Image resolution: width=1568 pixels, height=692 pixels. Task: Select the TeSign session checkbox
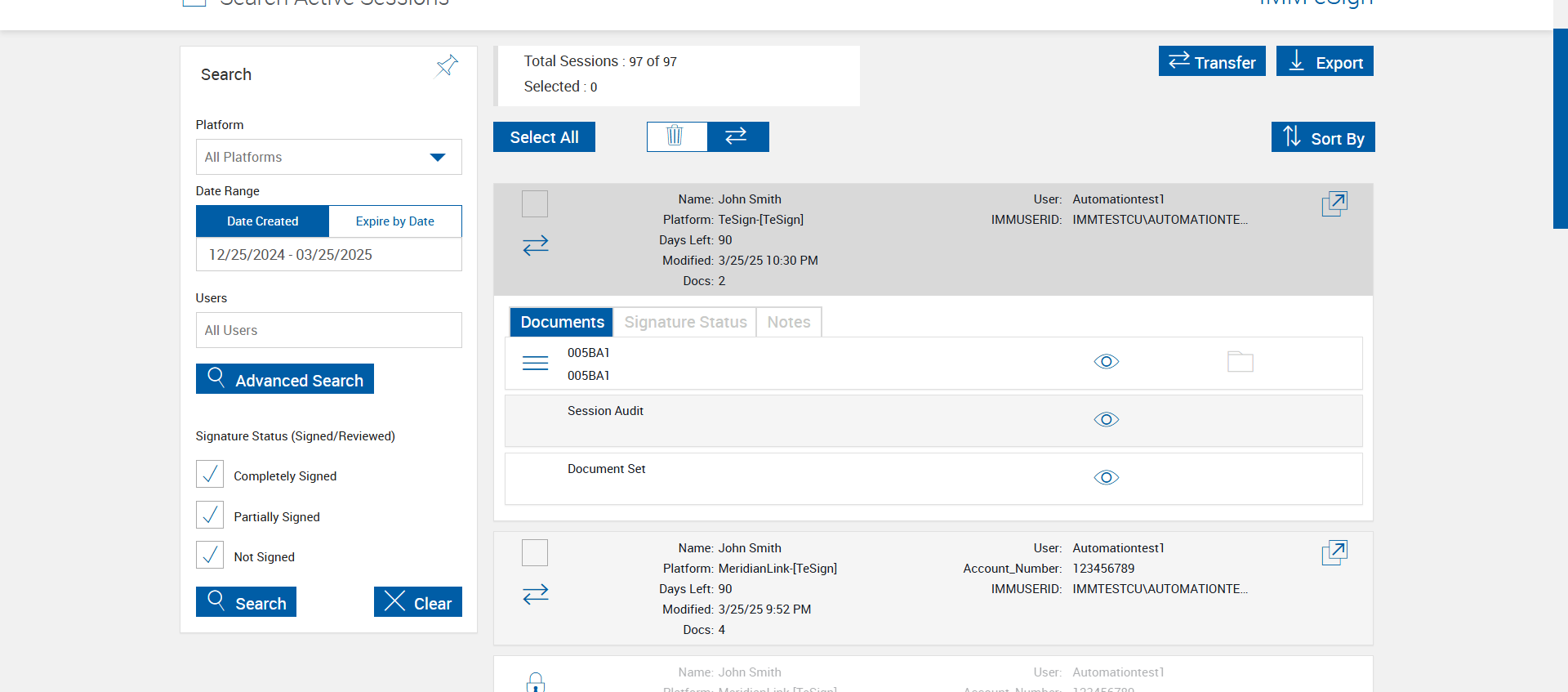[535, 203]
